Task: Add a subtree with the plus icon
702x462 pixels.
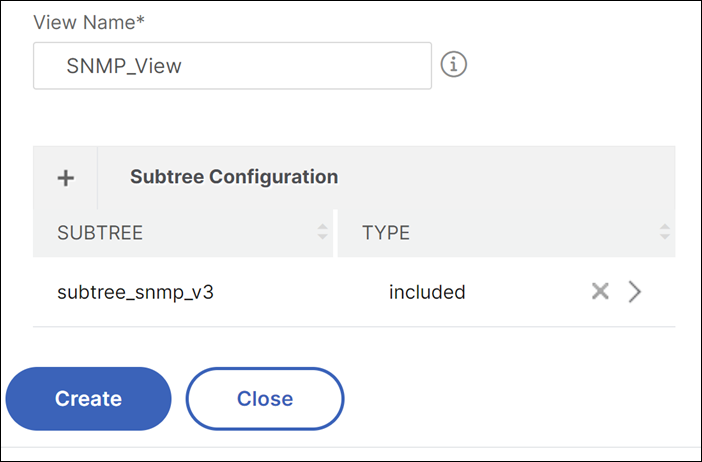Action: pos(65,178)
